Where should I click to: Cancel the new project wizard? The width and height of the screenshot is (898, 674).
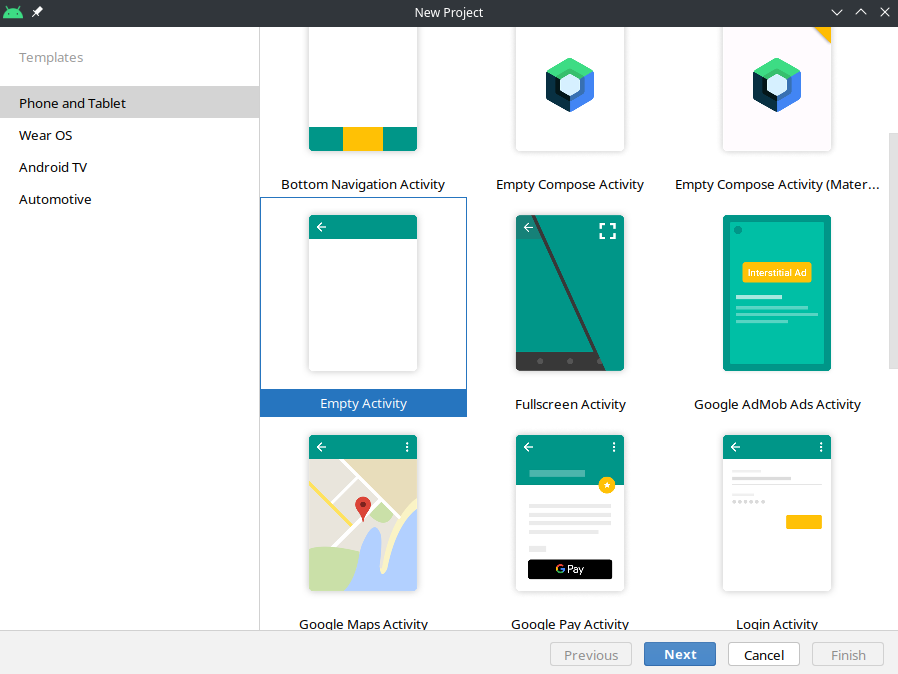point(763,654)
